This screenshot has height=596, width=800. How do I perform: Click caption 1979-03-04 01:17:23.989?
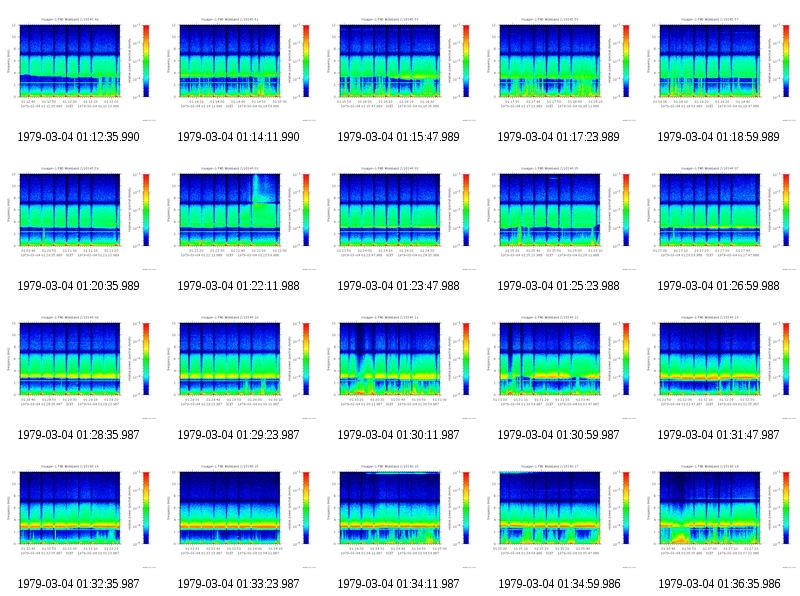(x=558, y=137)
